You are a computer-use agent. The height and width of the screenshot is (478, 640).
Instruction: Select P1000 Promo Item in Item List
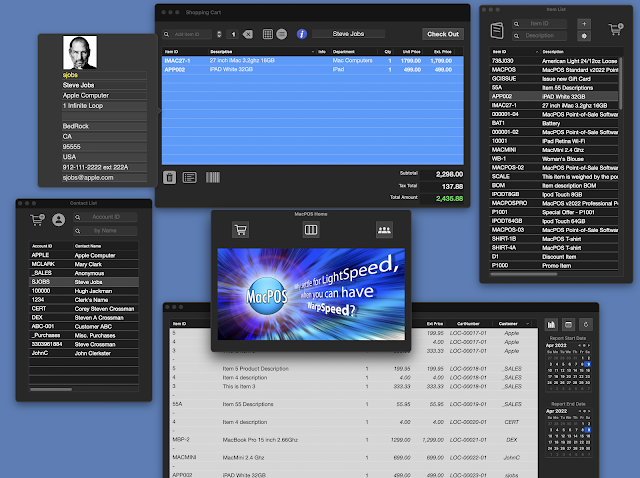(554, 266)
